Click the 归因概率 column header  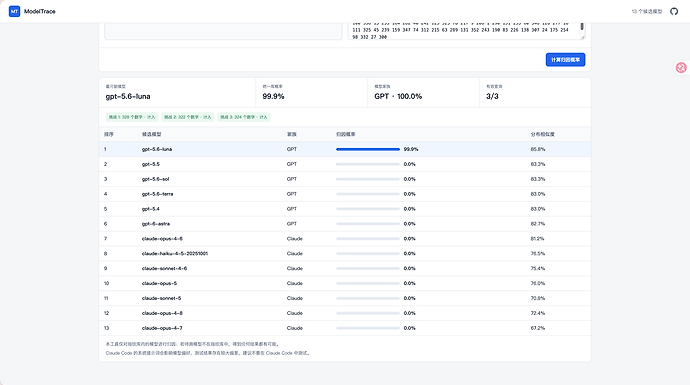coord(345,134)
